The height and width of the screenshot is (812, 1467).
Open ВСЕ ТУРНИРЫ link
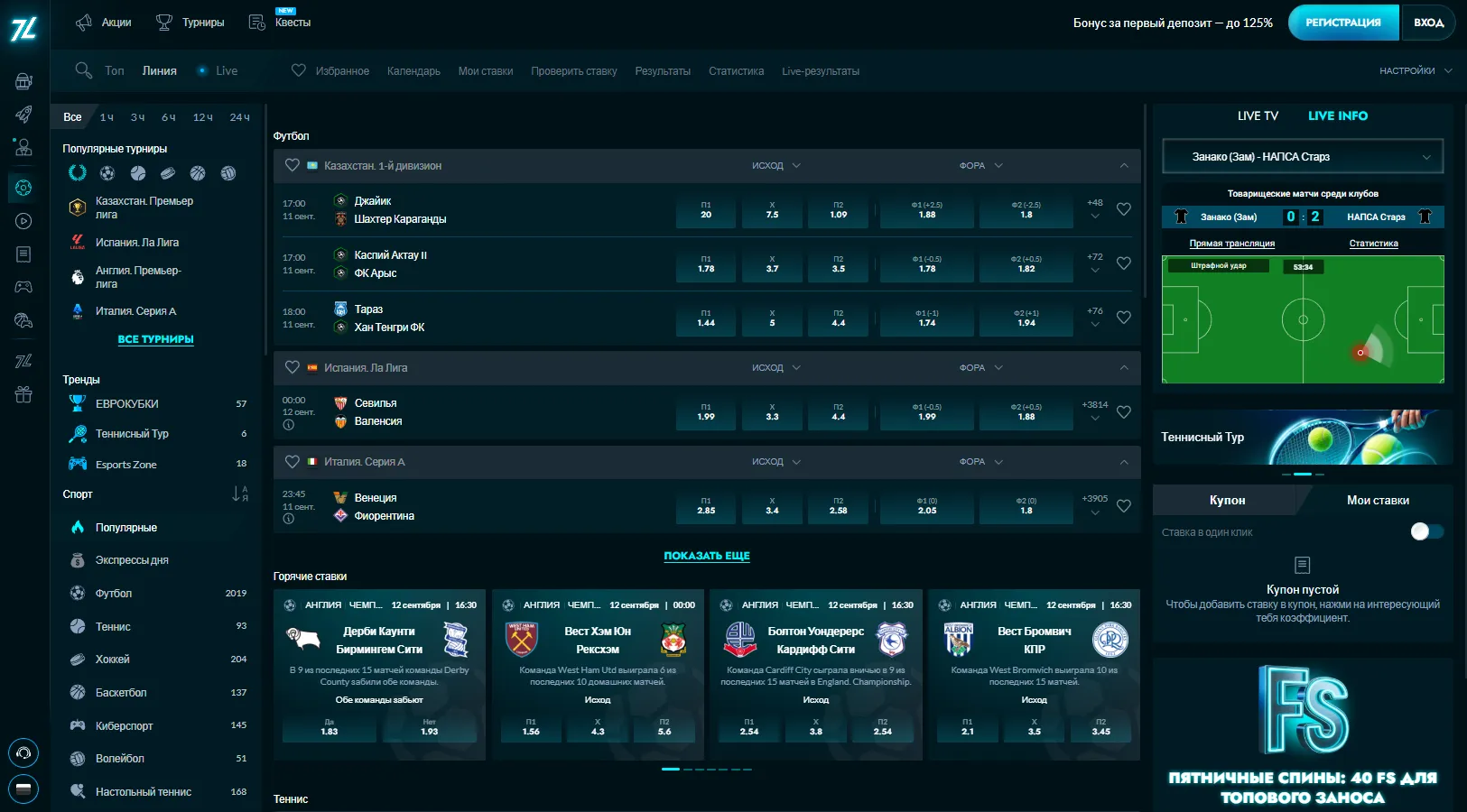coord(155,339)
